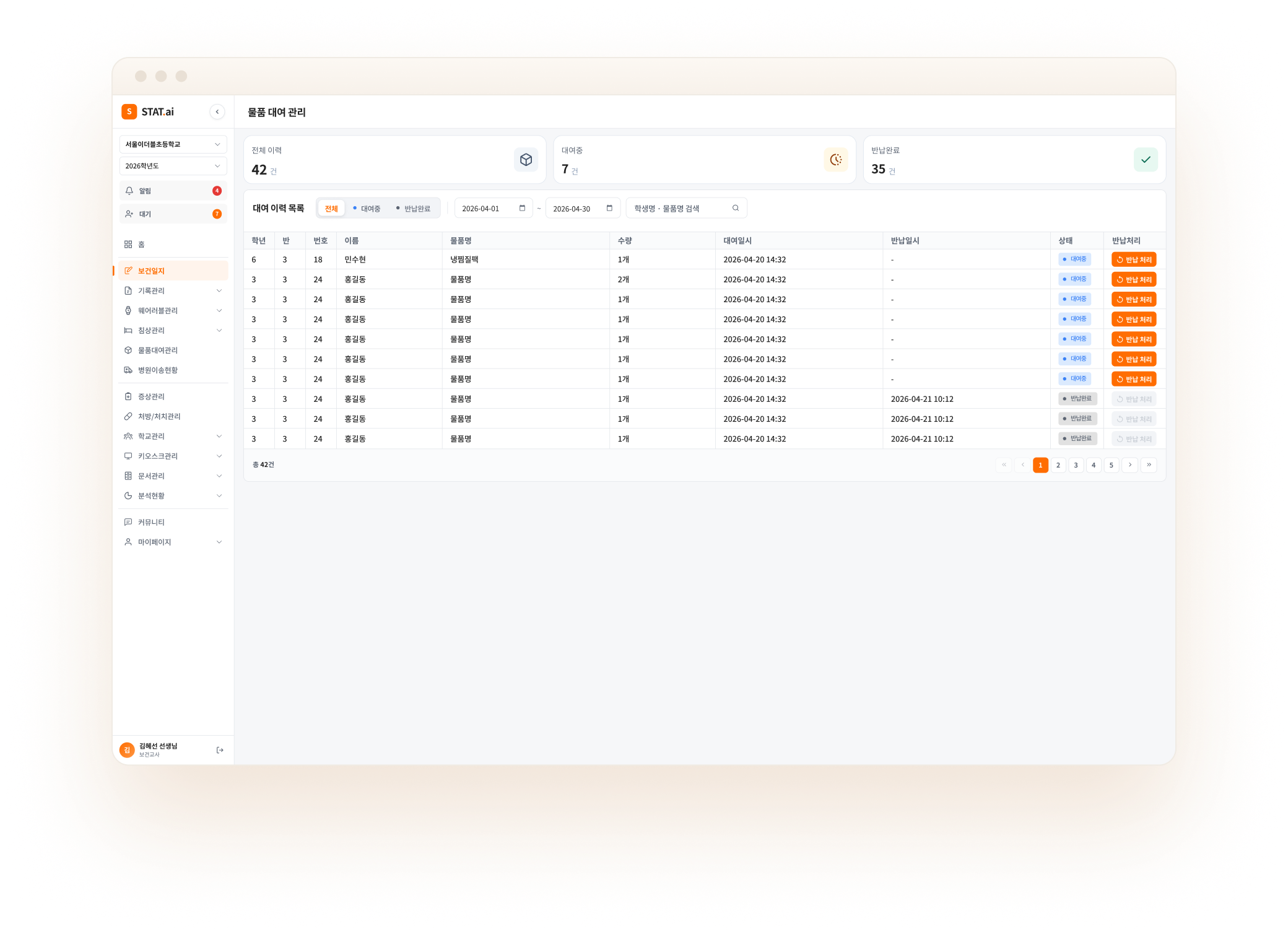Click the checkmark icon on 반납완료 card
Screen dimensions: 1288x932
click(x=1146, y=160)
